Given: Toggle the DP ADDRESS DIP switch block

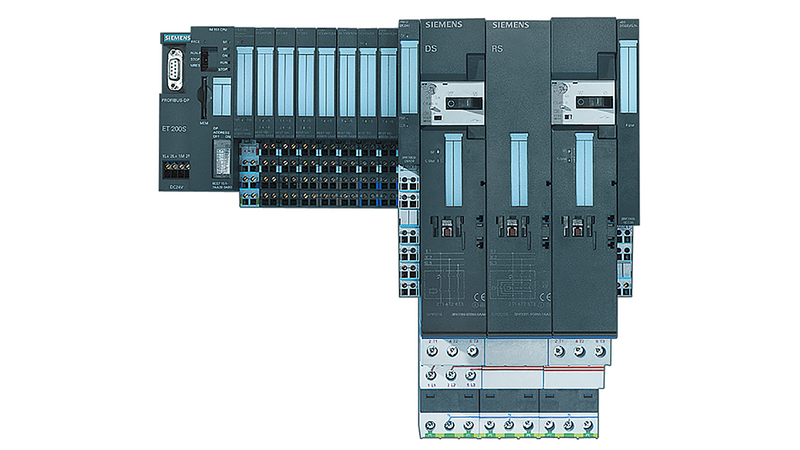Looking at the screenshot, I should (222, 160).
